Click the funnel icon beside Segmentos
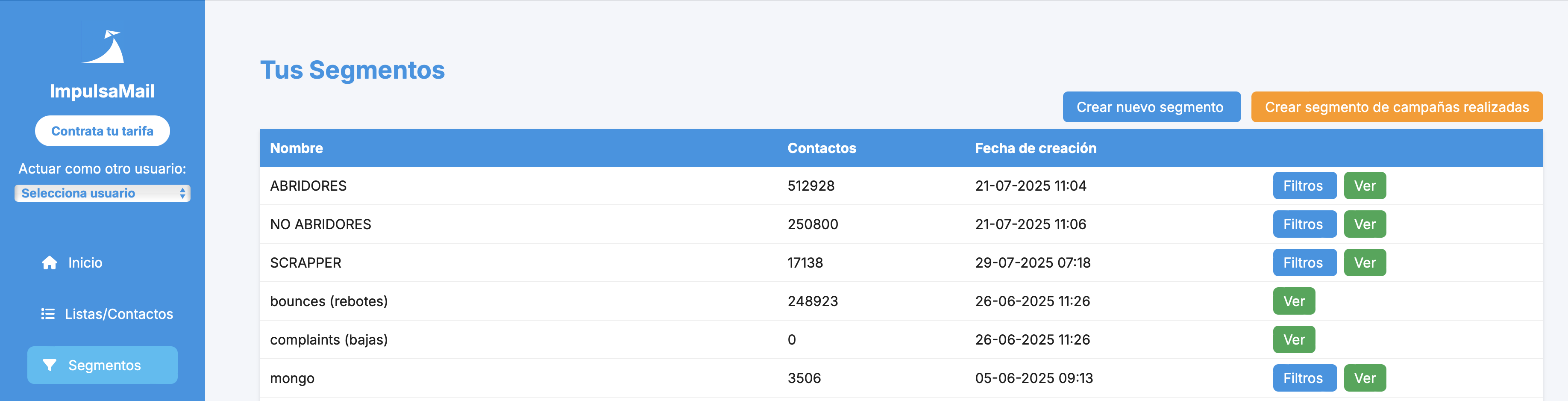The width and height of the screenshot is (1568, 401). [x=49, y=365]
